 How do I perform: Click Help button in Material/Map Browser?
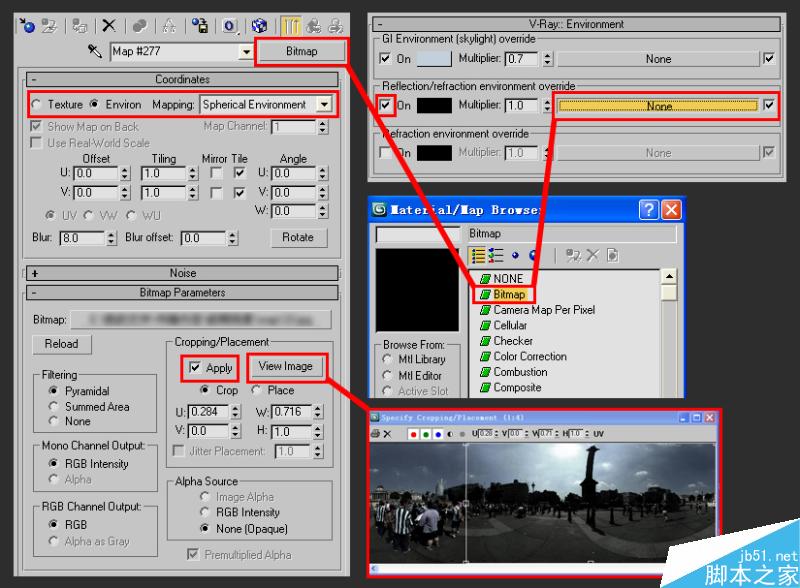(x=648, y=210)
